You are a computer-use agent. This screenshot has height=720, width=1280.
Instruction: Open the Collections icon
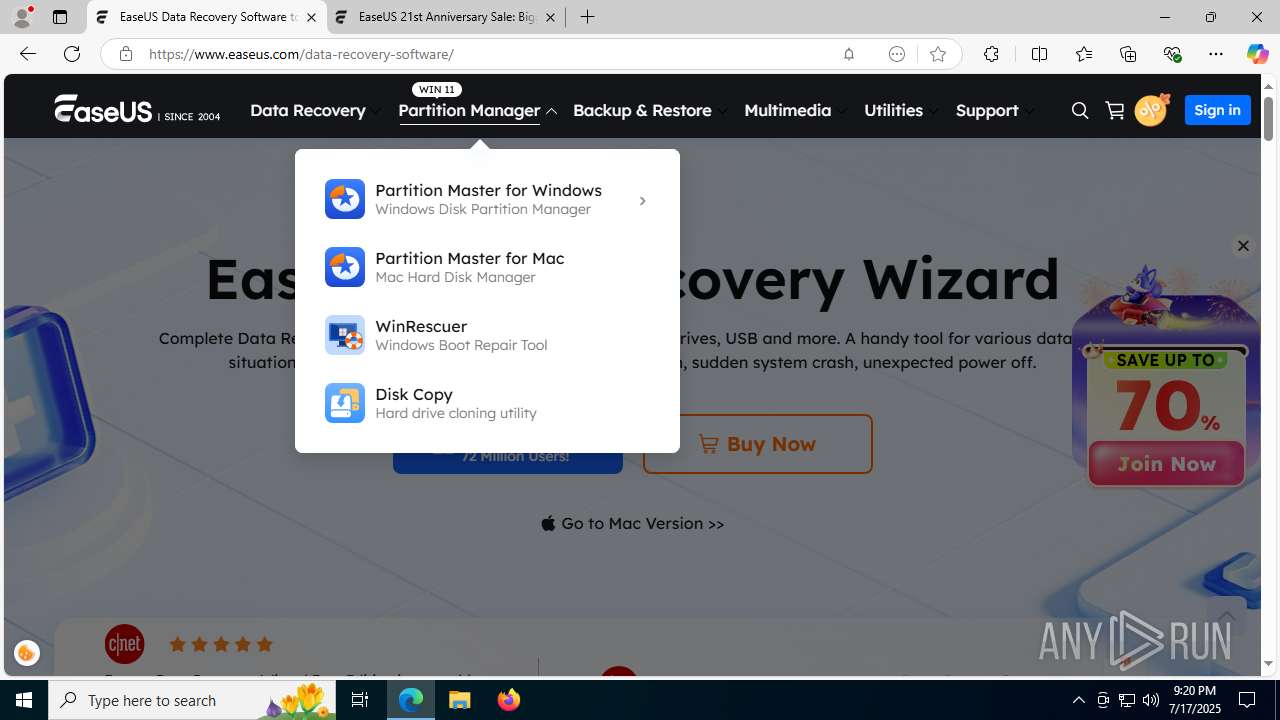pyautogui.click(x=1128, y=54)
